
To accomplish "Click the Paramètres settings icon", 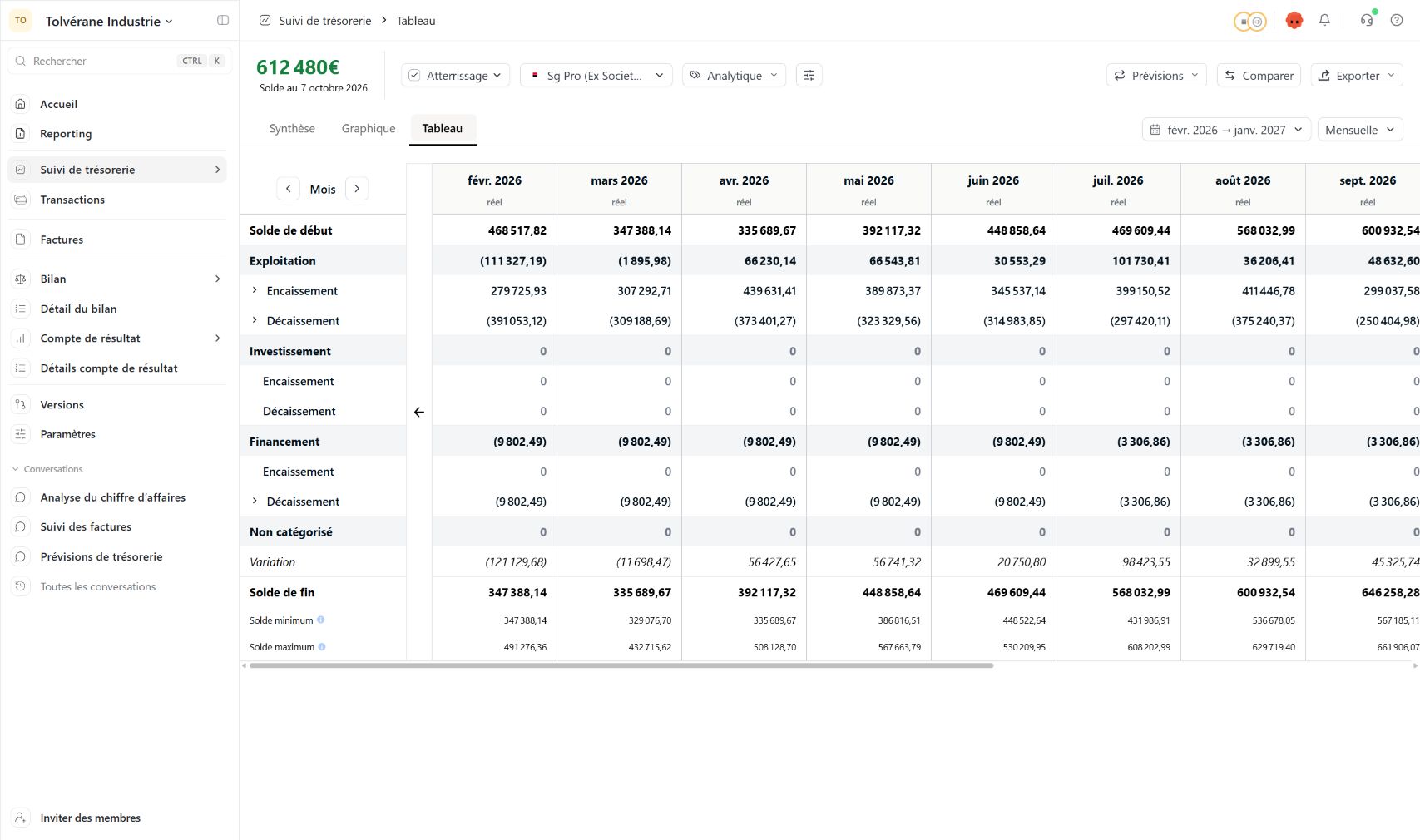I will tap(21, 434).
